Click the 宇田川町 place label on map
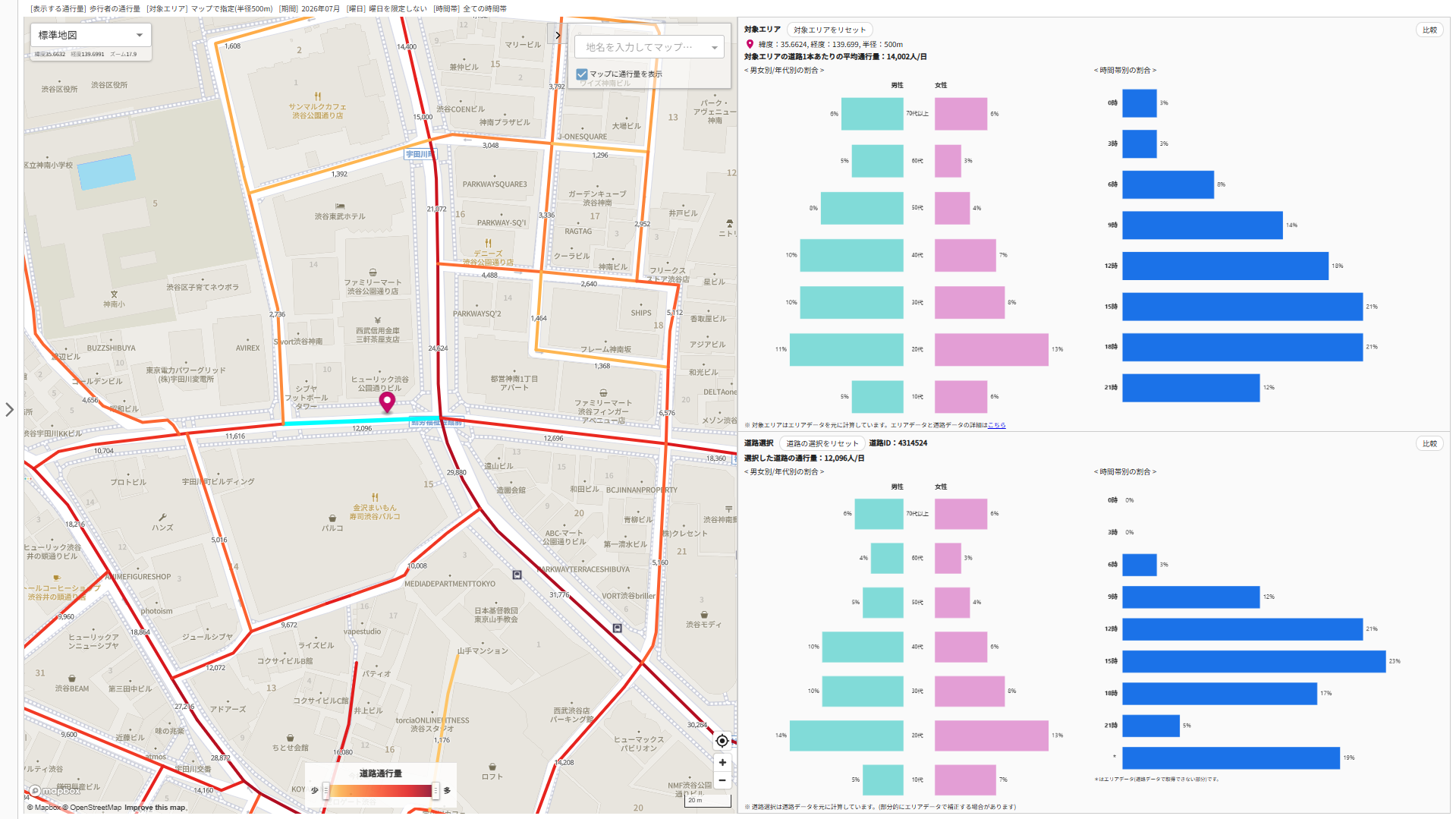The height and width of the screenshot is (819, 1456). pyautogui.click(x=419, y=154)
